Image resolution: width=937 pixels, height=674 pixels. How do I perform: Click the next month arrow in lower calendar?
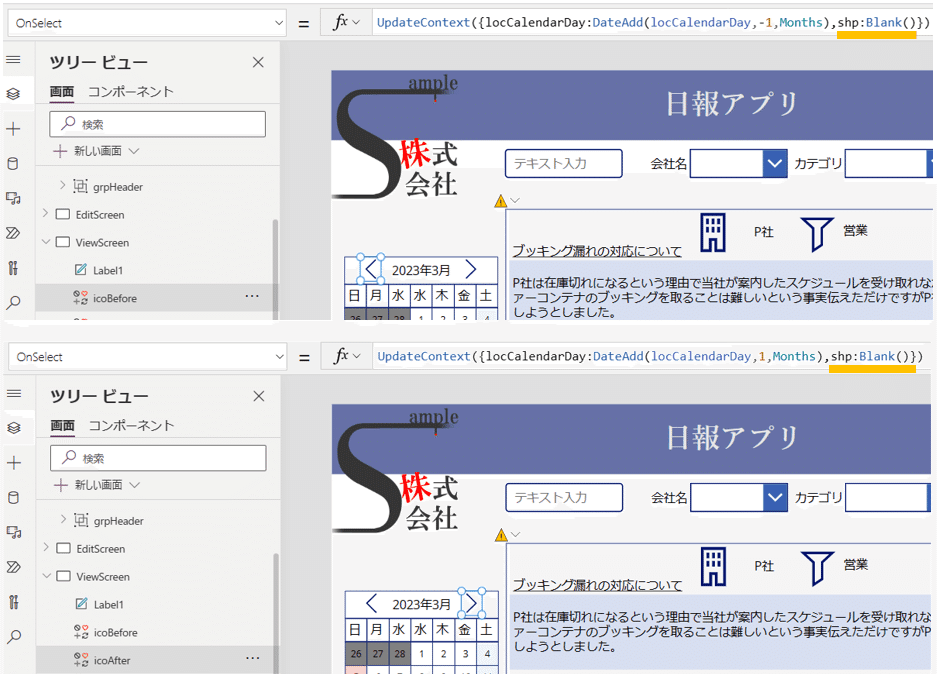471,603
